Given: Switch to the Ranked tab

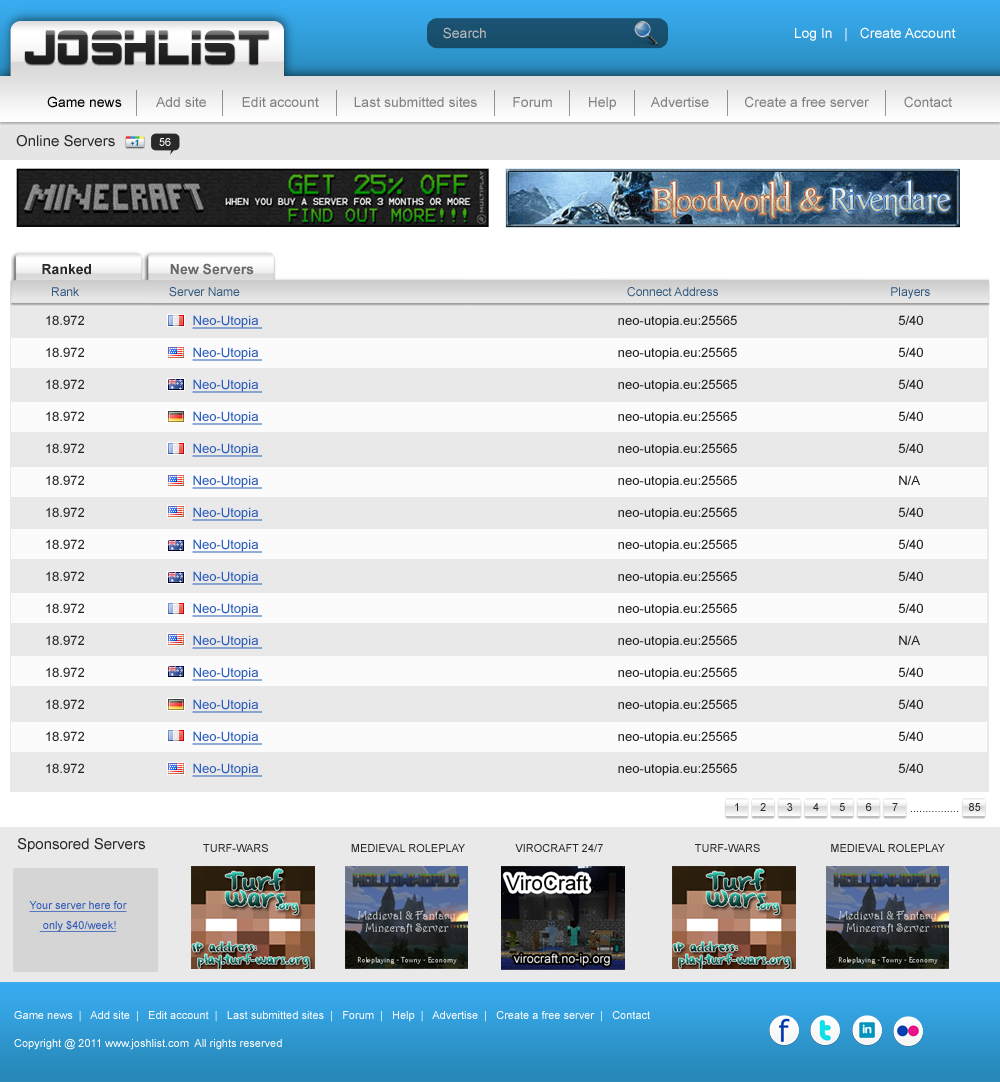Looking at the screenshot, I should (x=77, y=268).
